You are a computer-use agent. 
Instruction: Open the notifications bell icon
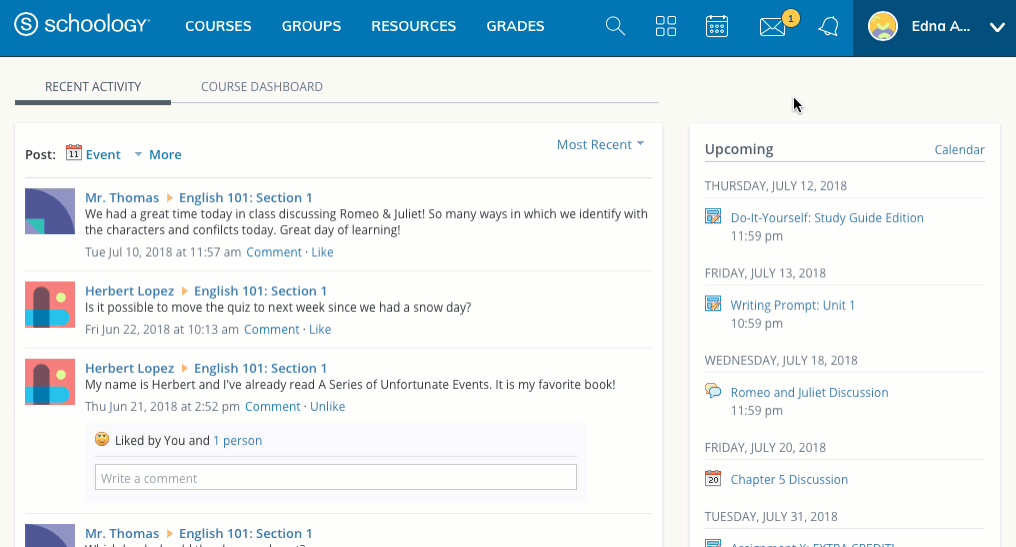(827, 28)
